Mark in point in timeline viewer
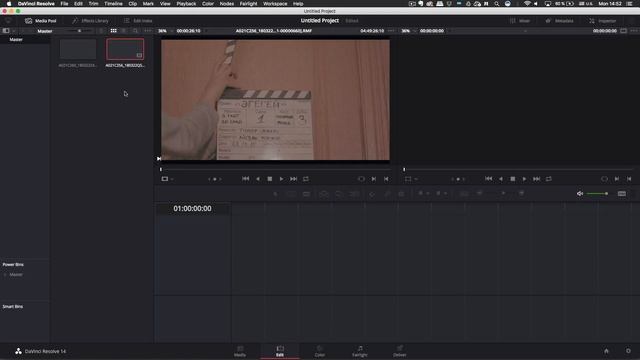The height and width of the screenshot is (360, 640). point(617,179)
